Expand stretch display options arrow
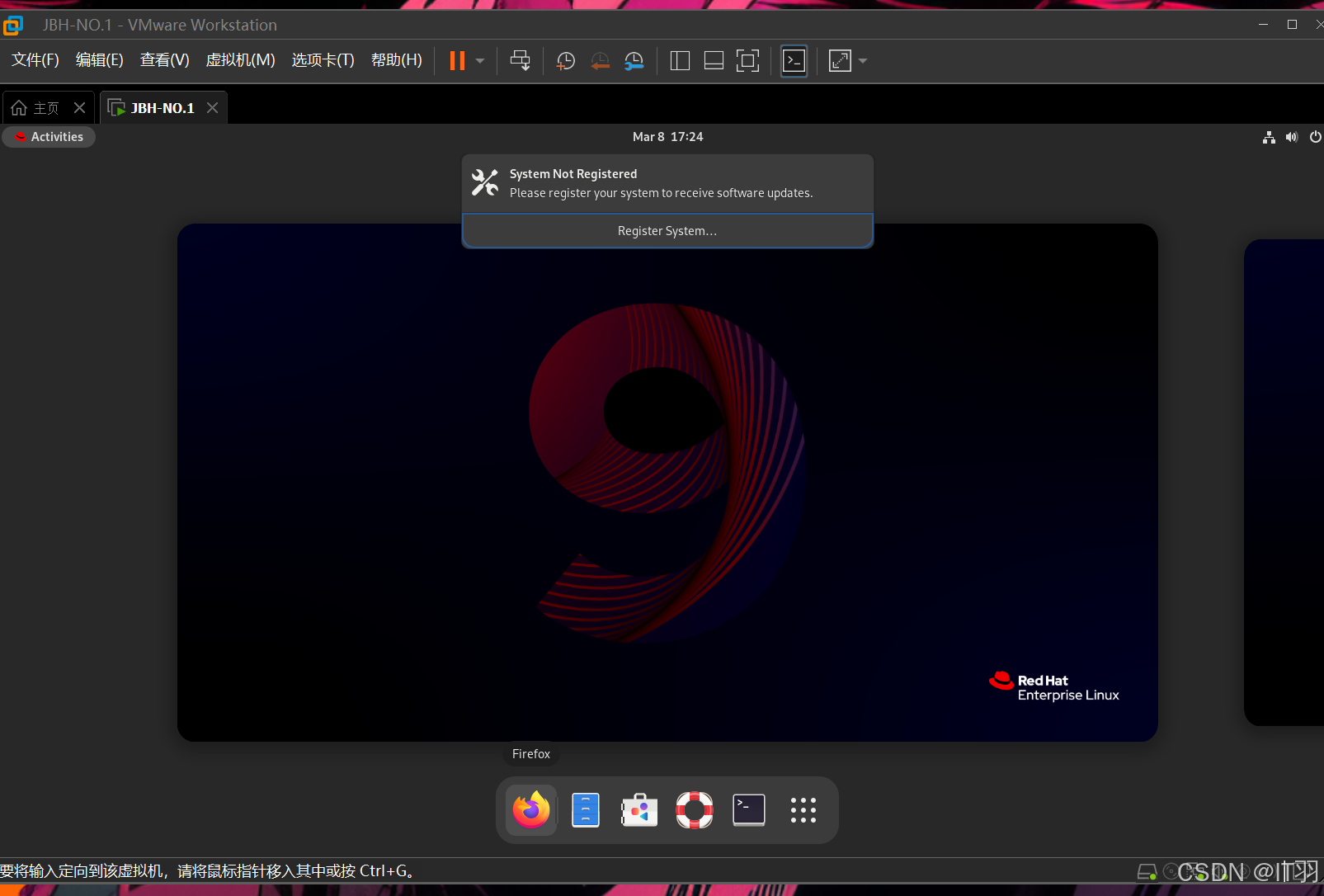Viewport: 1324px width, 896px height. (863, 60)
